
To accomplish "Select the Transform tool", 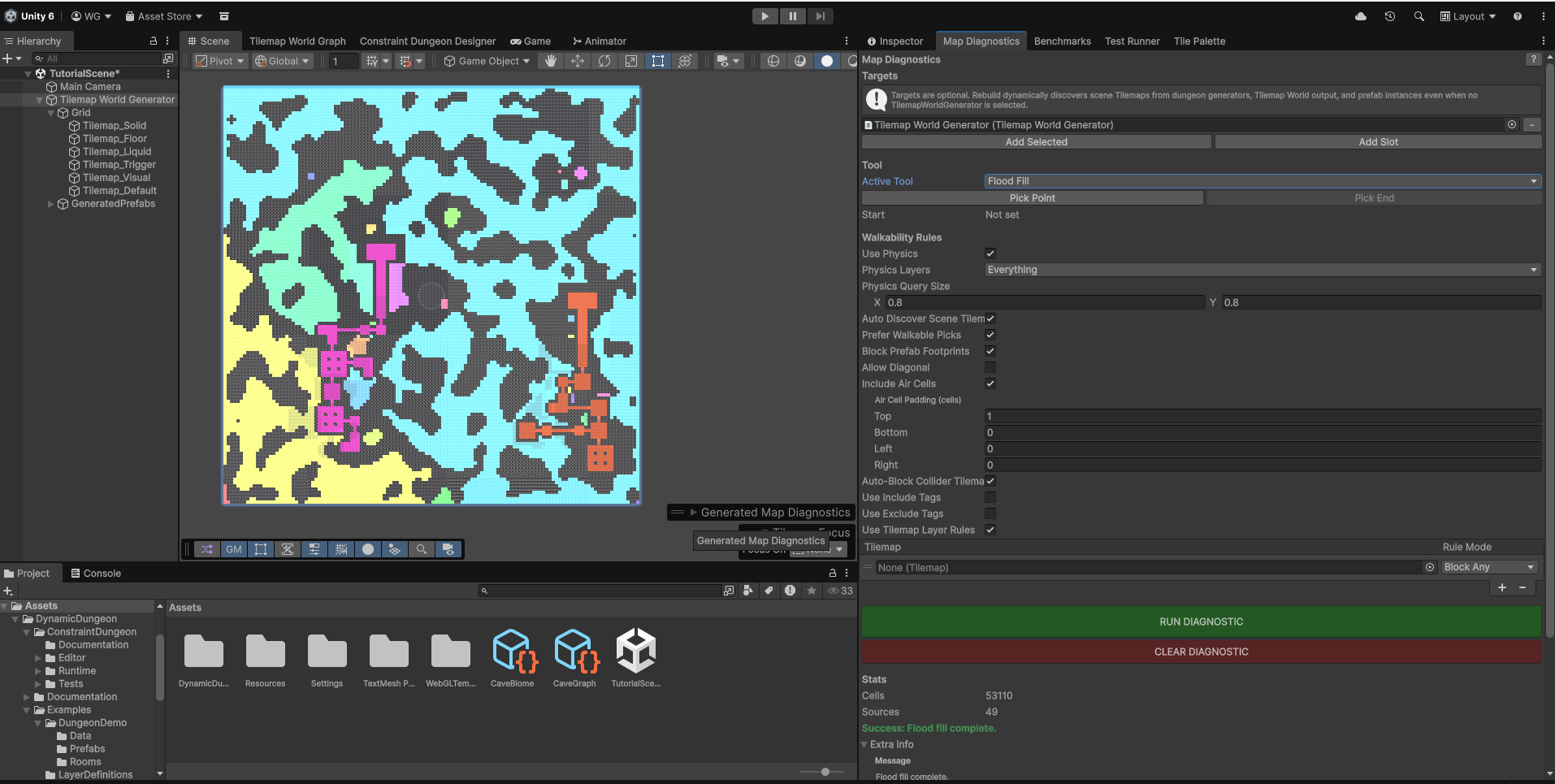I will pos(685,61).
